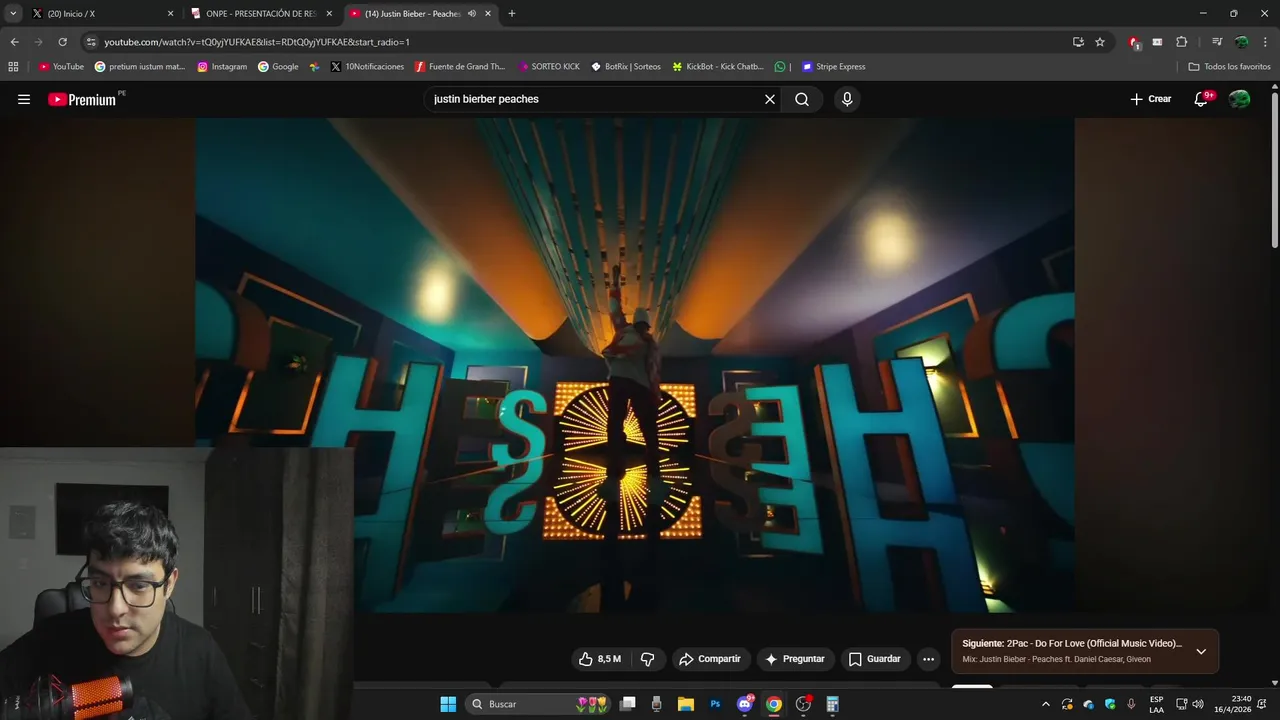Screen dimensions: 1280x720
Task: Open Photoshop from the taskbar
Action: 715,704
